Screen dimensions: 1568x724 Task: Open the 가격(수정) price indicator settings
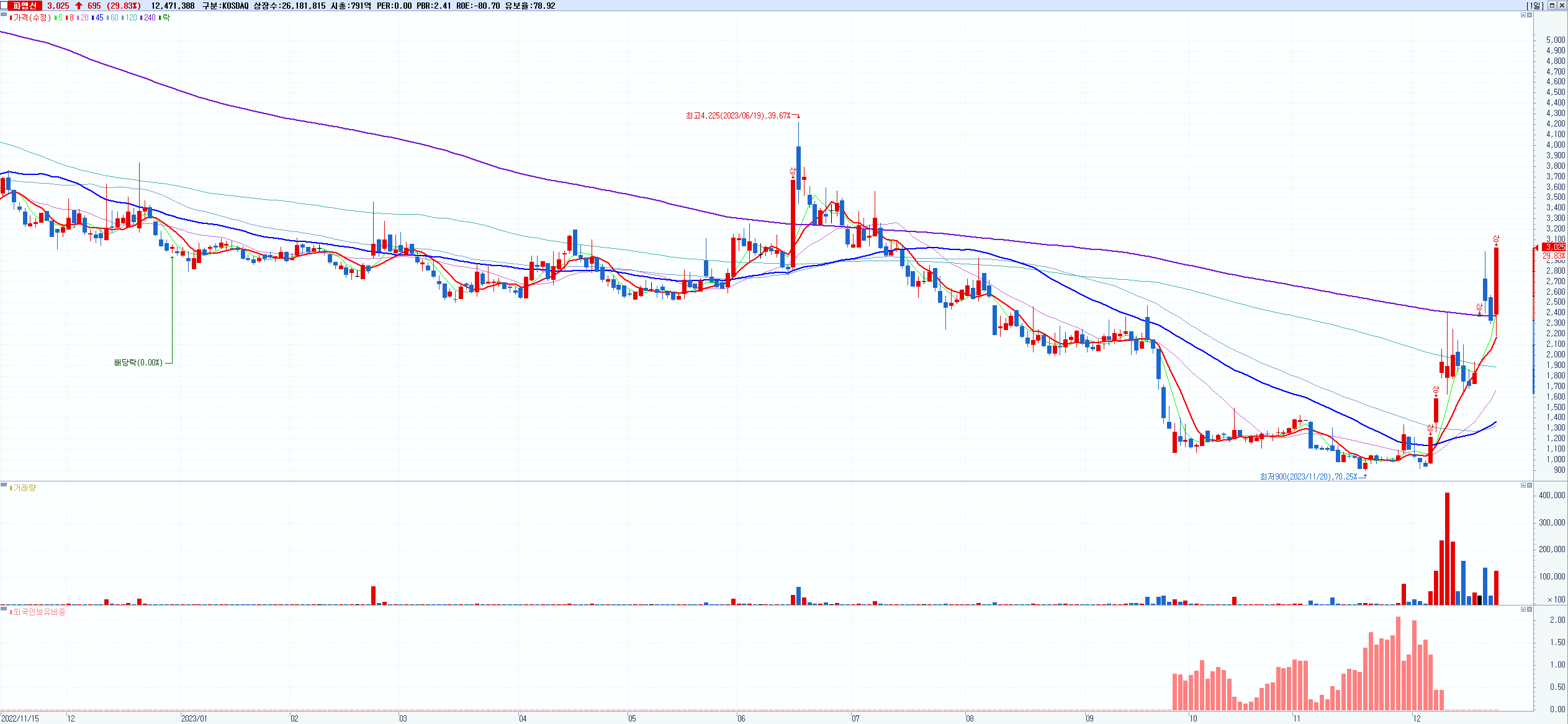(x=32, y=18)
